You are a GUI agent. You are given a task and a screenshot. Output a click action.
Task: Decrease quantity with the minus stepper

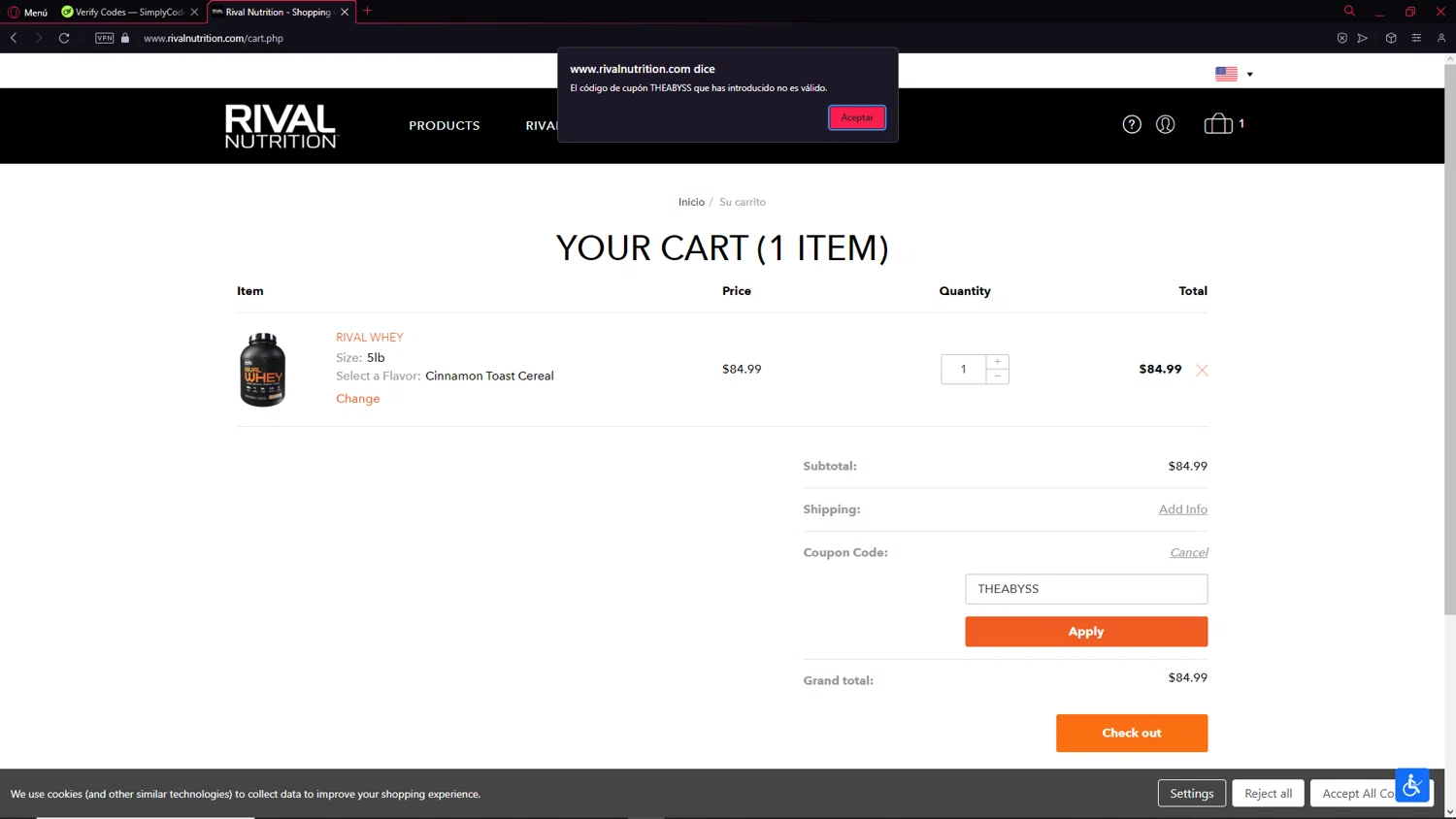997,377
